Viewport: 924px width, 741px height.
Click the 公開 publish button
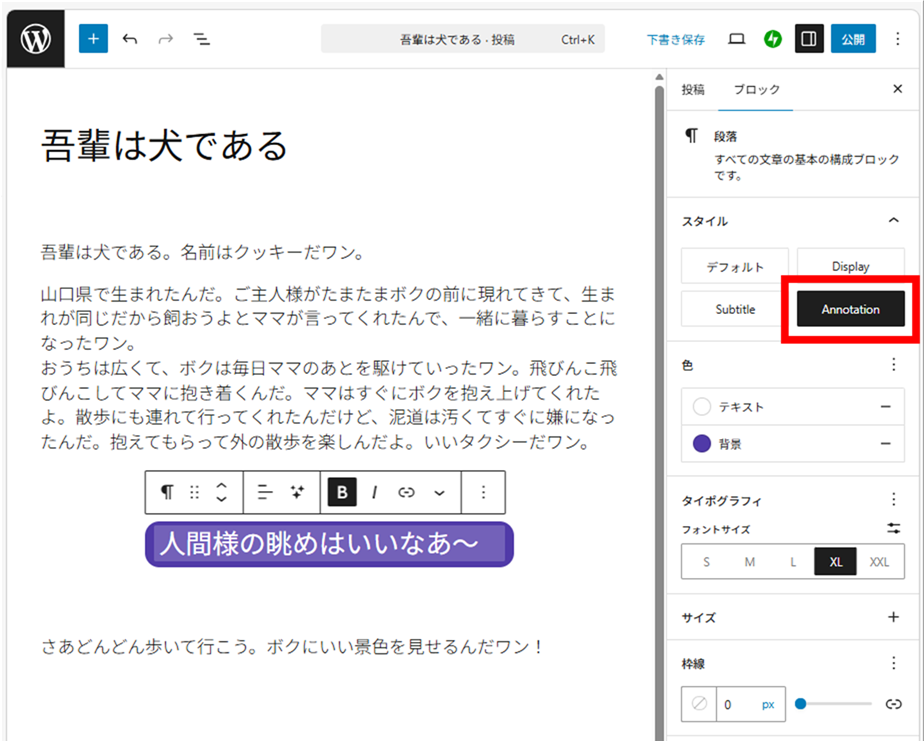click(852, 39)
